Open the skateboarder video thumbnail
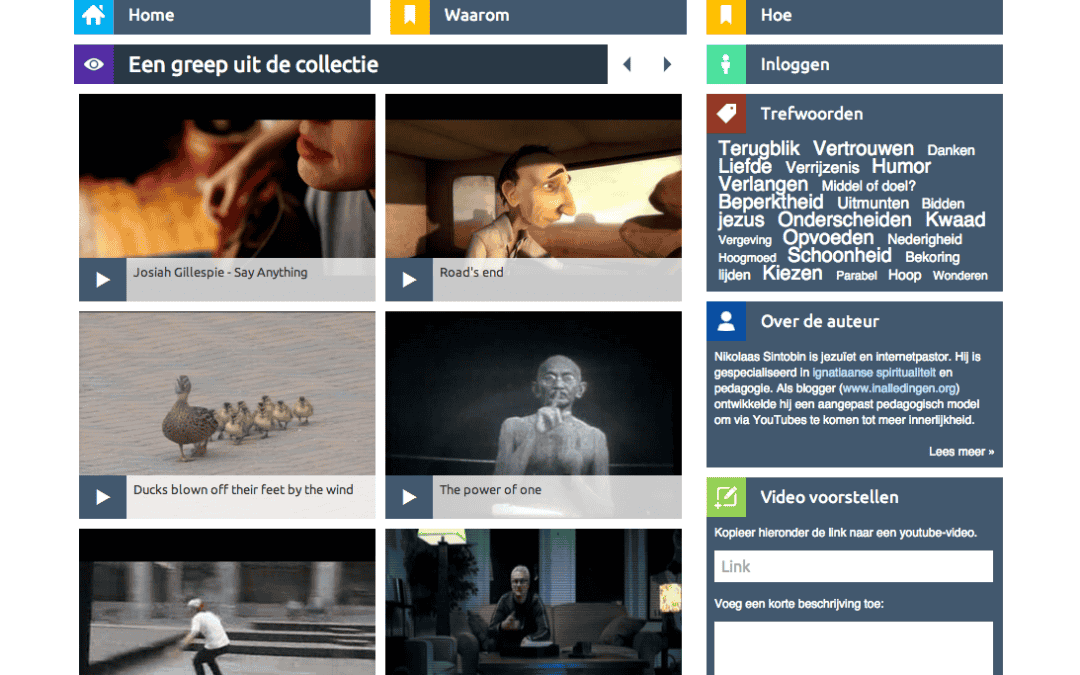The image size is (1080, 675). click(x=227, y=602)
